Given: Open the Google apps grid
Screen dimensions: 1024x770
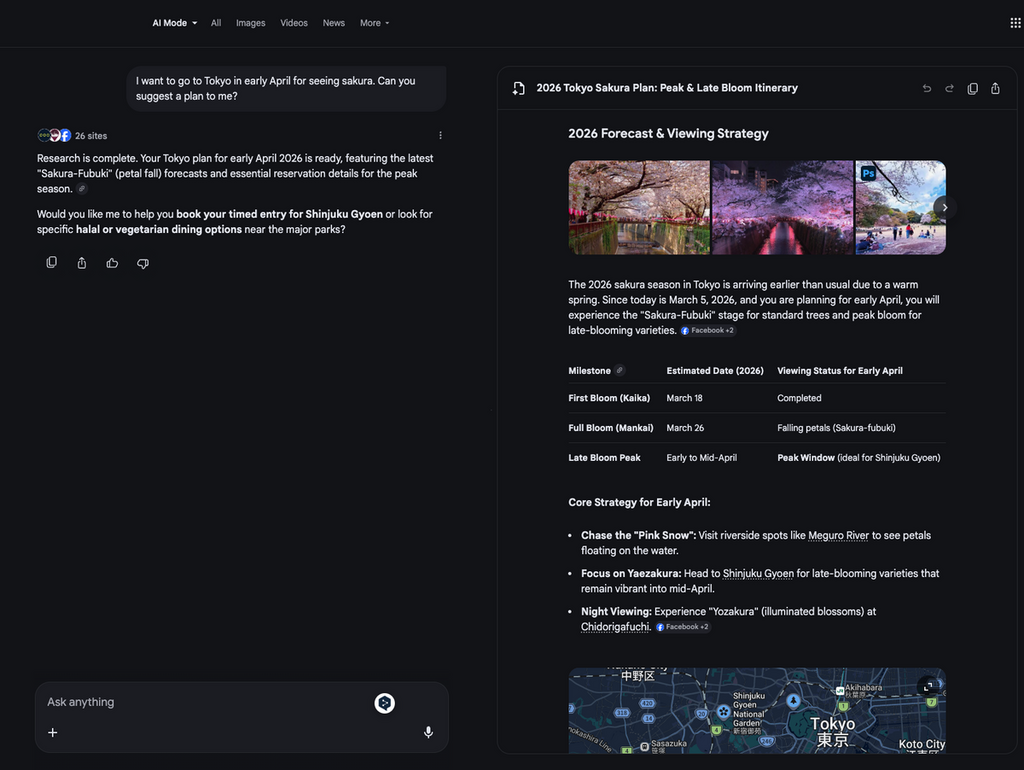Looking at the screenshot, I should pos(1015,23).
